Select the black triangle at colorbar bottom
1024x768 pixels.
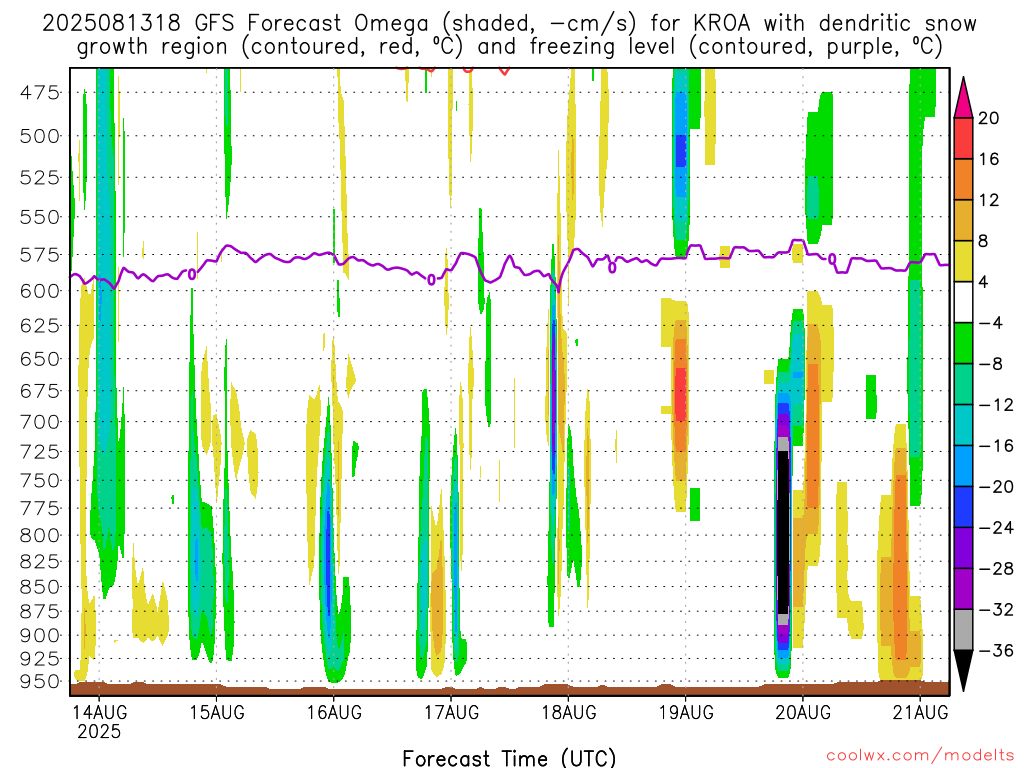pos(963,669)
